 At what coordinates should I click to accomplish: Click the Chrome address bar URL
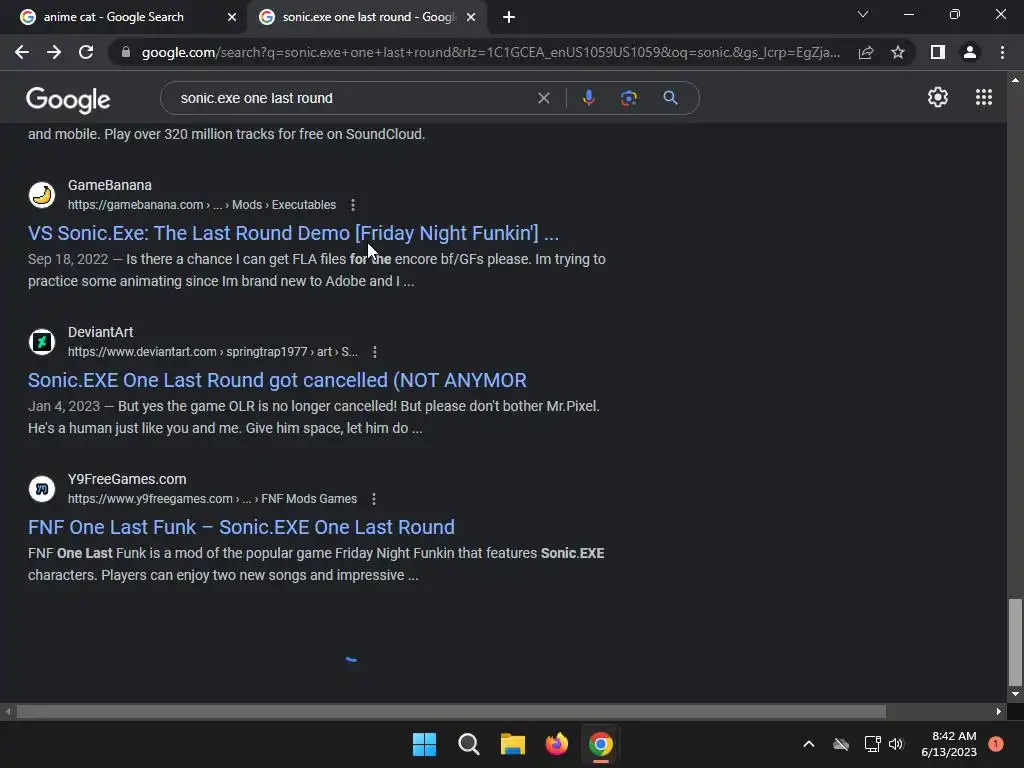490,52
